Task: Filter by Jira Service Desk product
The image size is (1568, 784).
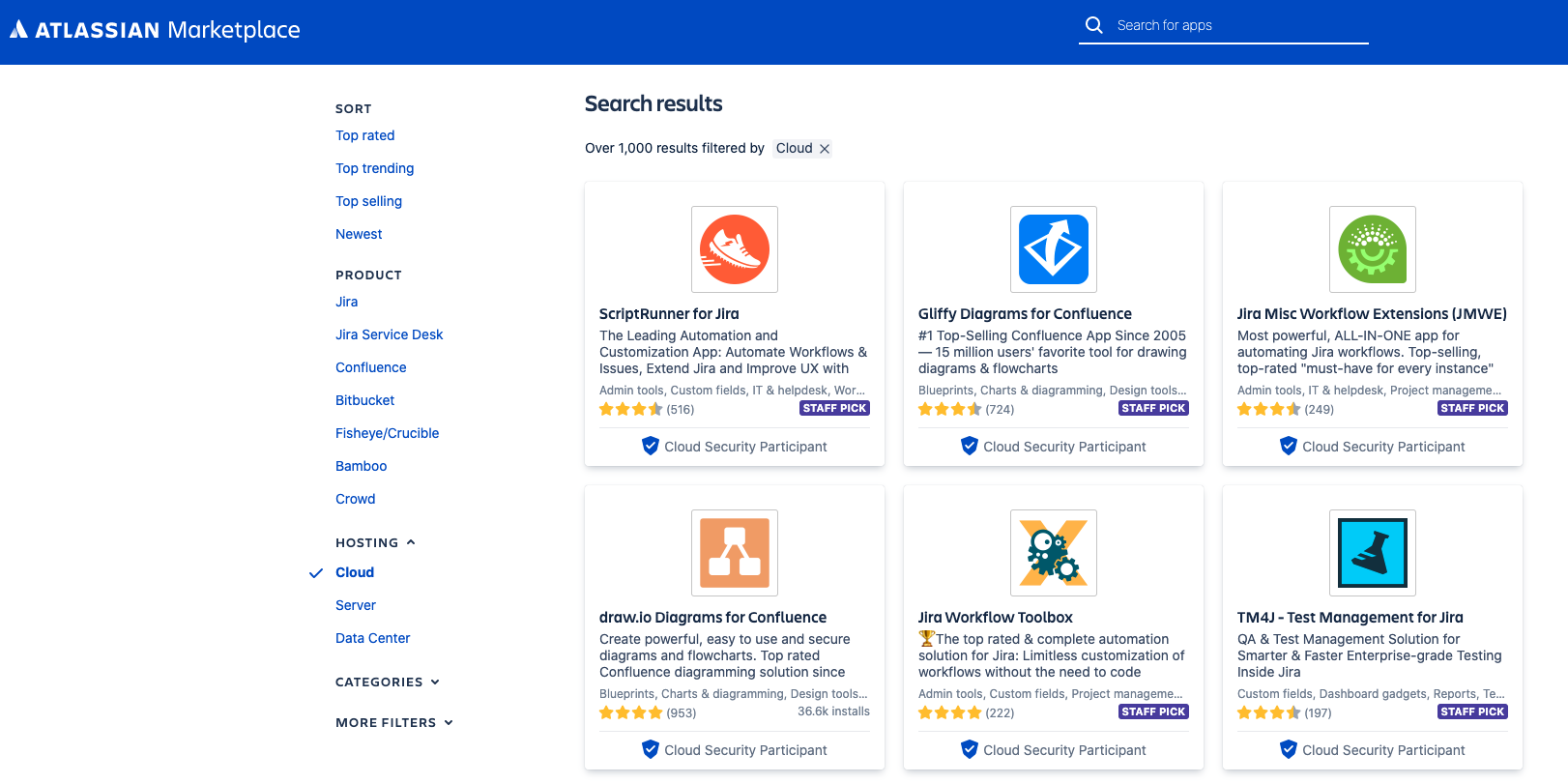Action: (x=390, y=334)
